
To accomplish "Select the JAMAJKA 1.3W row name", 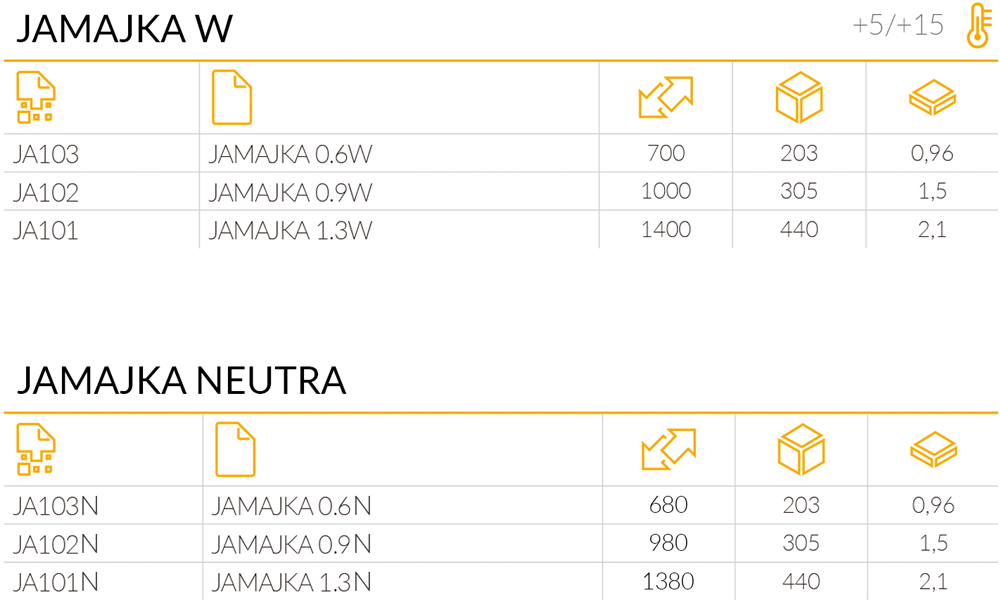I will (291, 230).
